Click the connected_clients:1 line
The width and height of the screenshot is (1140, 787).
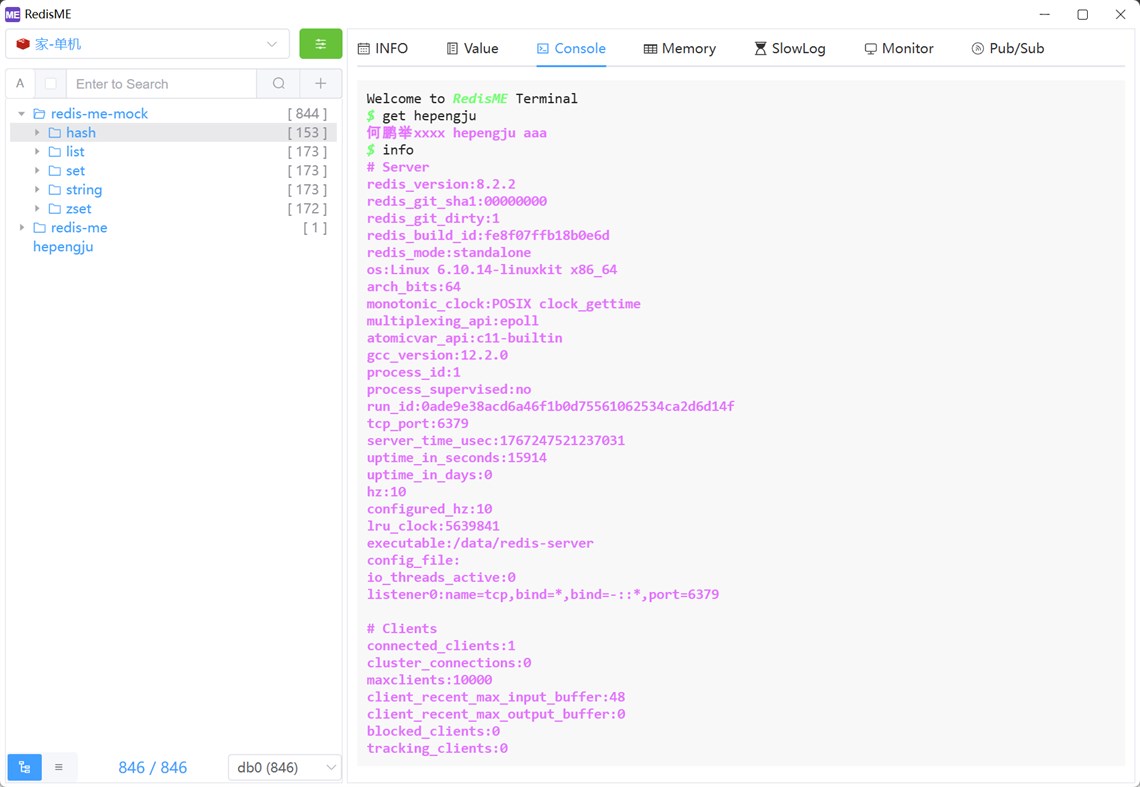tap(441, 646)
